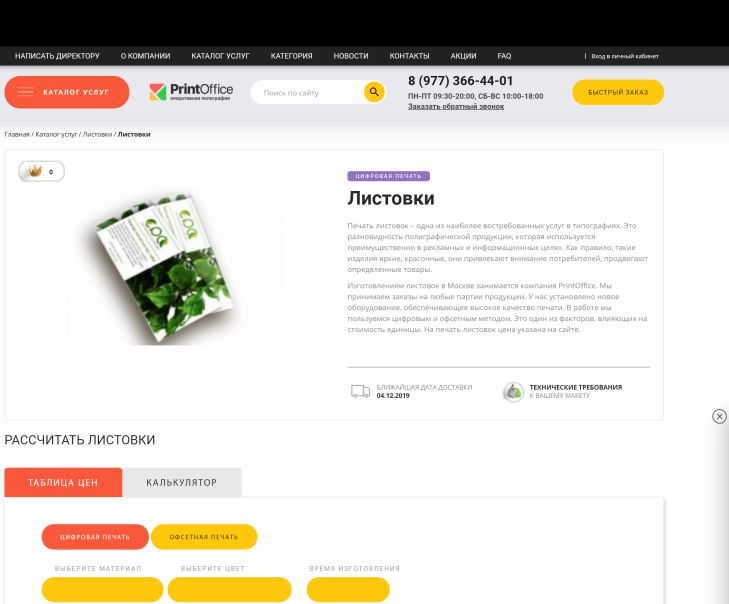The image size is (729, 604).
Task: Select Цифровая печать print type
Action: 95,537
